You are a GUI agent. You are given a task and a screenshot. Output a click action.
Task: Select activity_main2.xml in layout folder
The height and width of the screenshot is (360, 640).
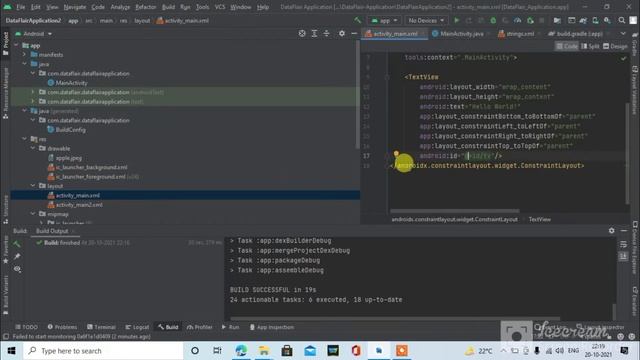[79, 204]
